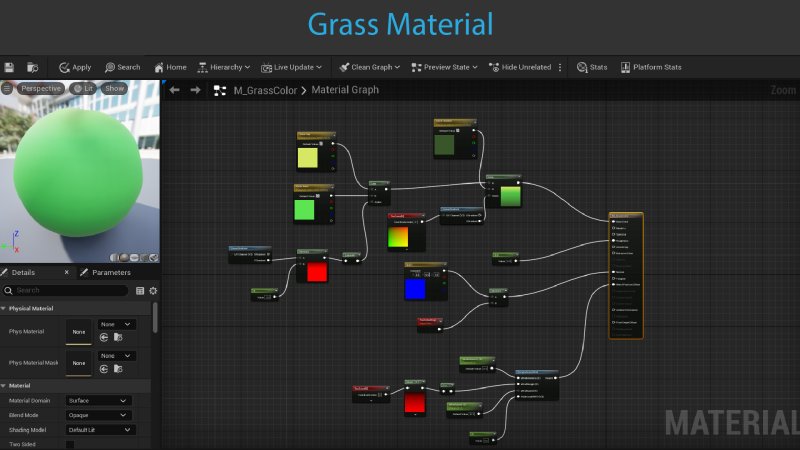
Task: Open details panel settings gear
Action: [x=153, y=290]
